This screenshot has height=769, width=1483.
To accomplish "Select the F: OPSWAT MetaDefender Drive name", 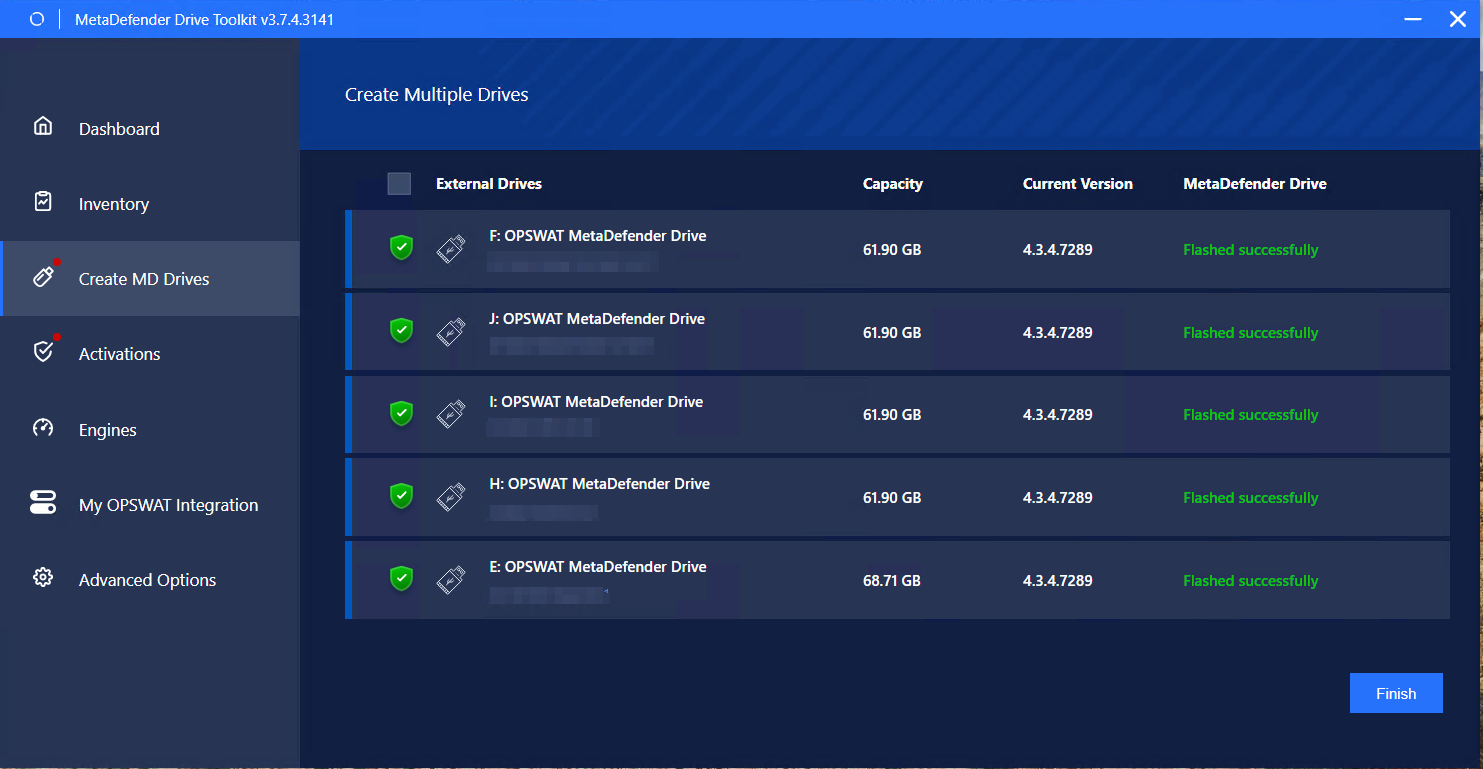I will 598,236.
